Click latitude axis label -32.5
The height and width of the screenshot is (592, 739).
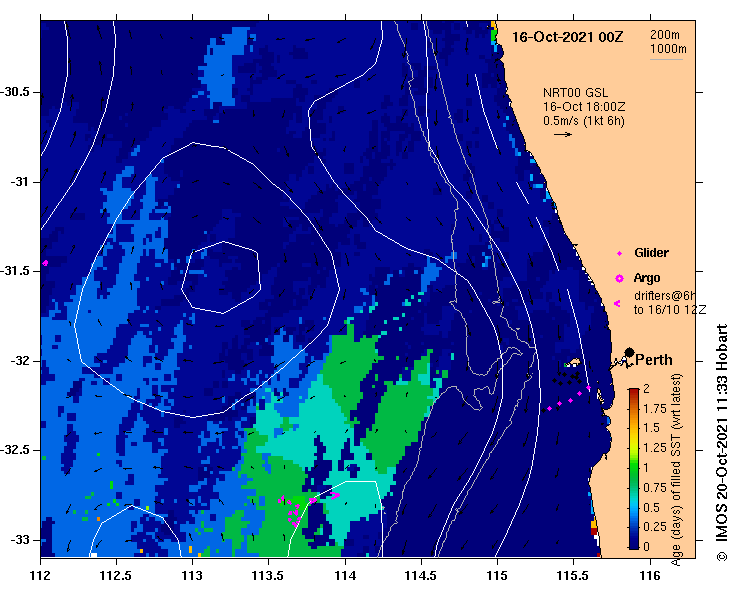point(17,450)
